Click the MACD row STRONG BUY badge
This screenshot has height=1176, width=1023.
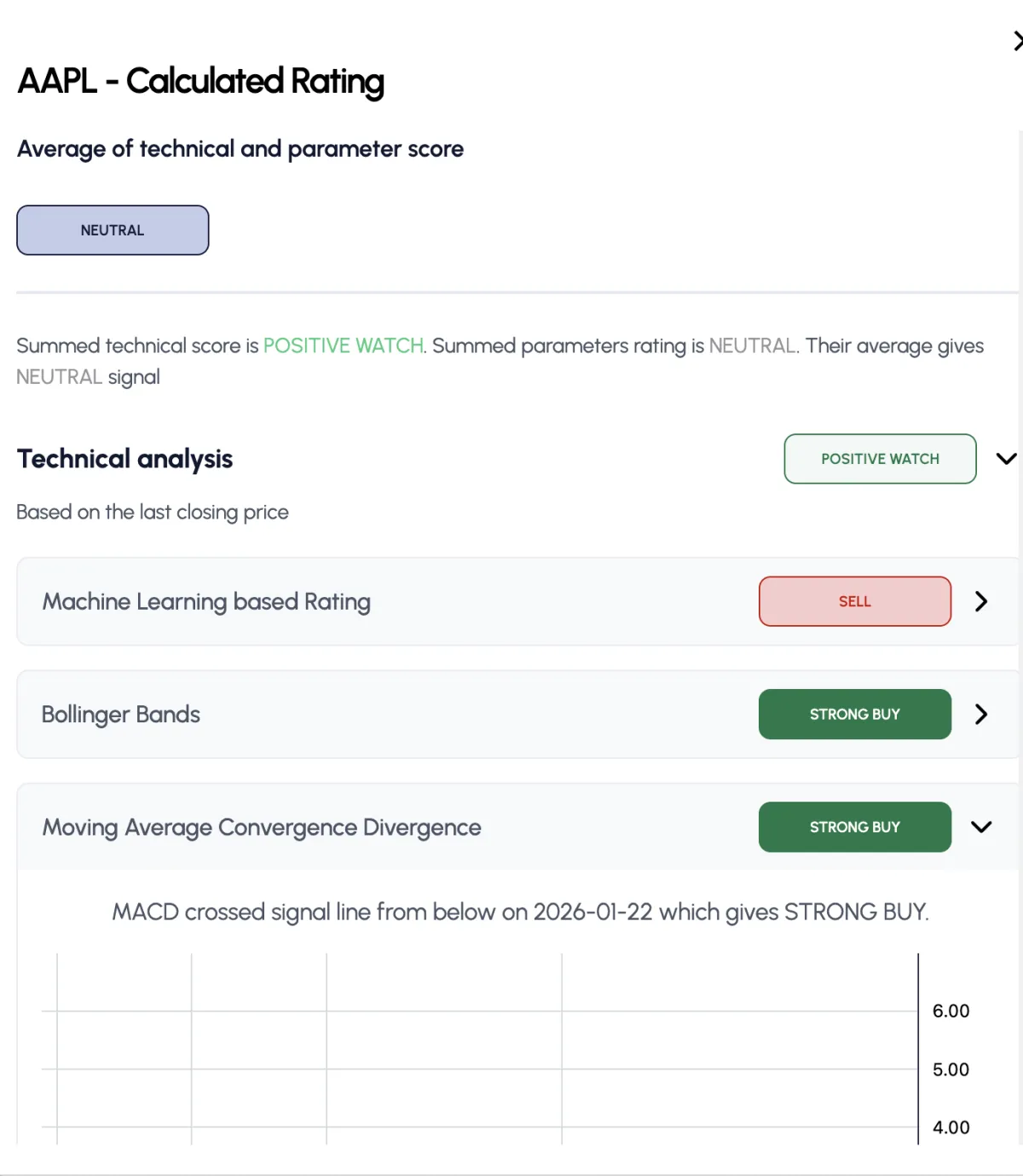(x=854, y=826)
